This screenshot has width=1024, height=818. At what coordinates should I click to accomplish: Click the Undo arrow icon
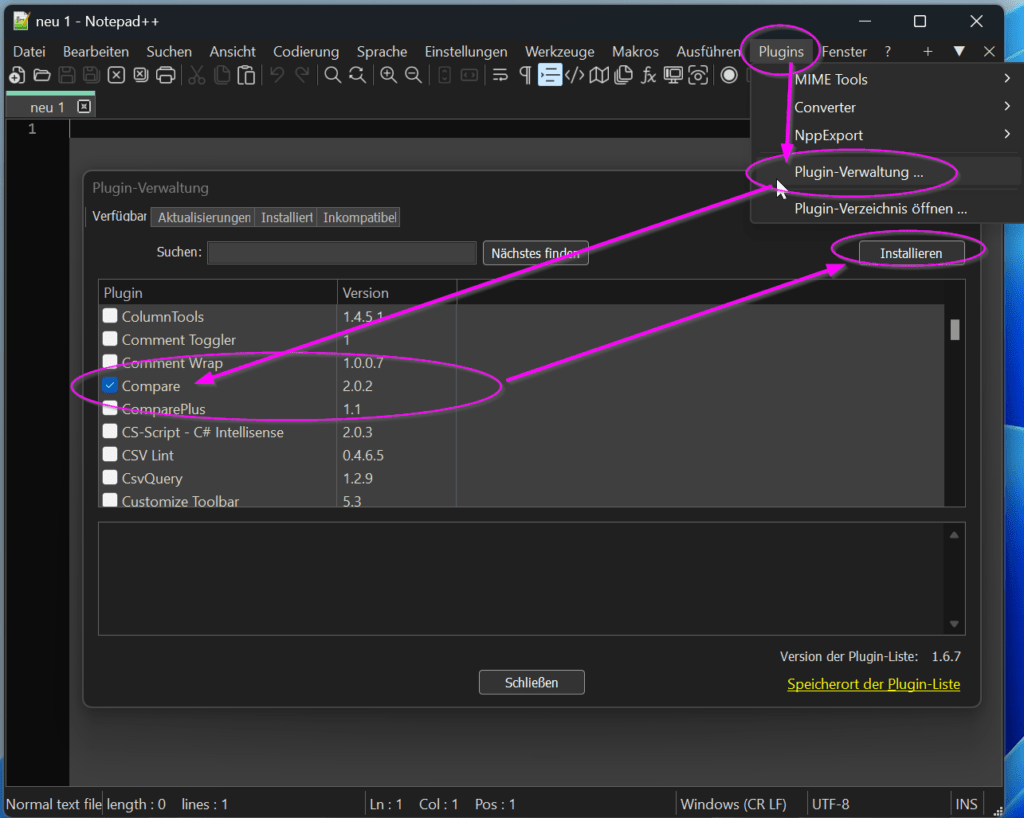(x=278, y=75)
